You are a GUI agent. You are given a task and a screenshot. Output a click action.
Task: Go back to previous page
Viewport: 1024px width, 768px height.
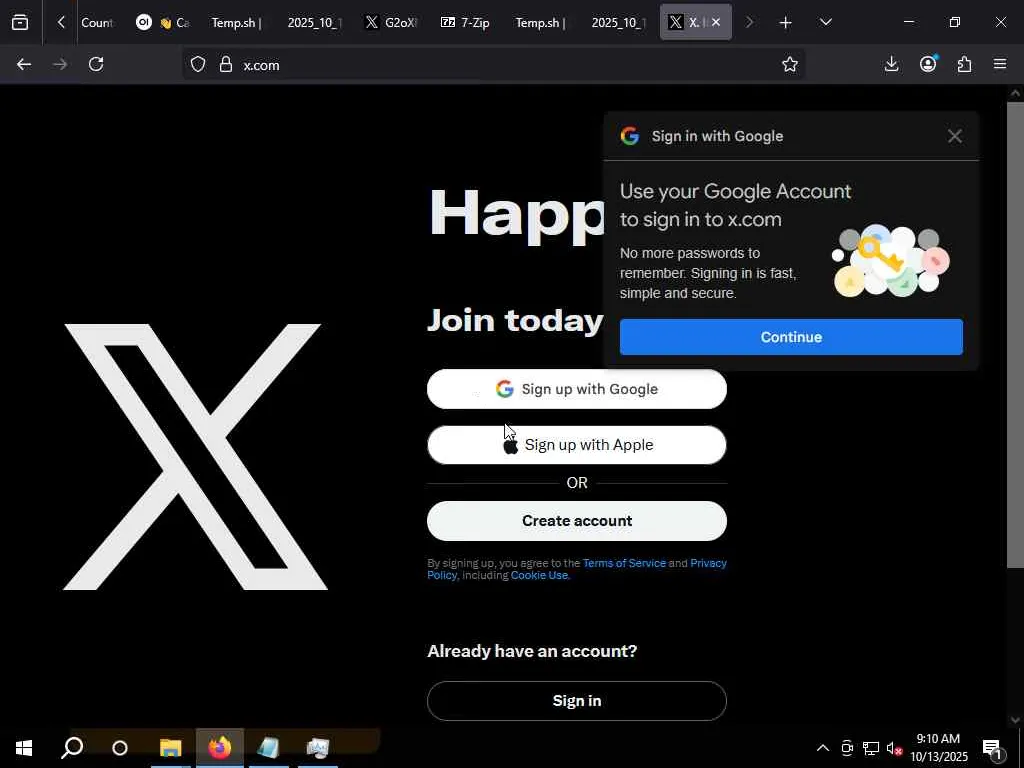tap(24, 64)
